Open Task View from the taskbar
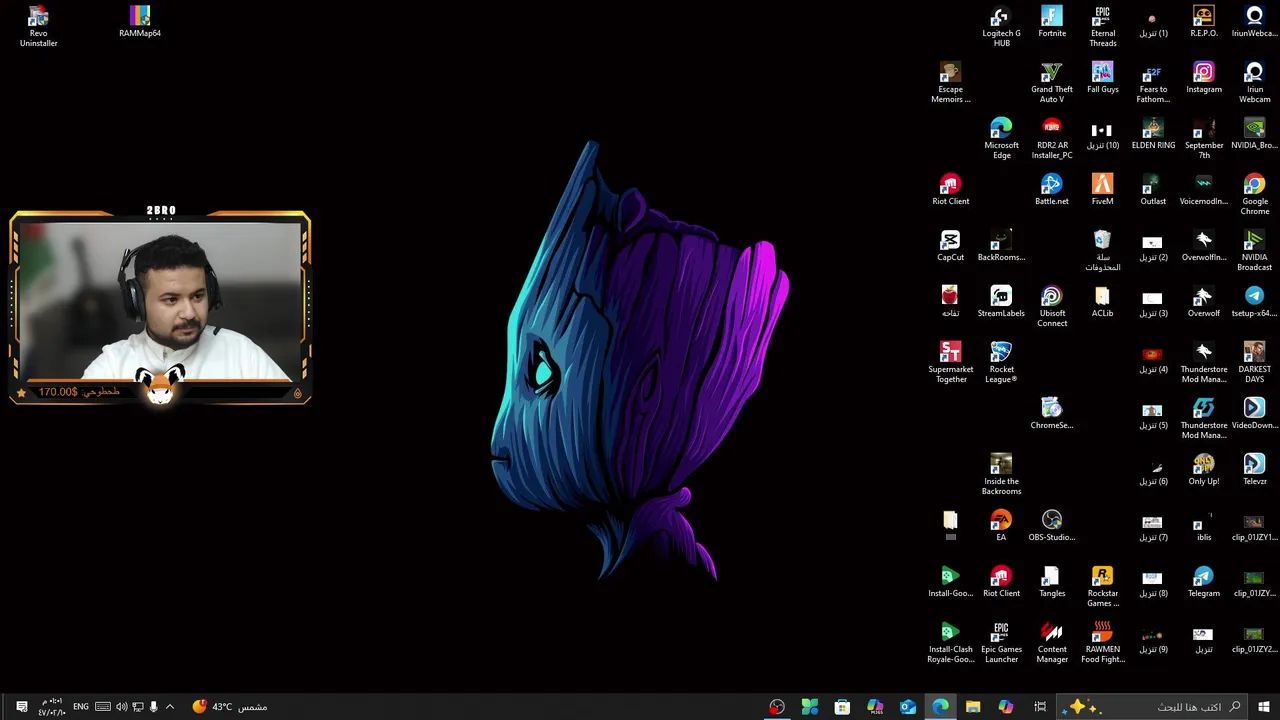 (1040, 707)
